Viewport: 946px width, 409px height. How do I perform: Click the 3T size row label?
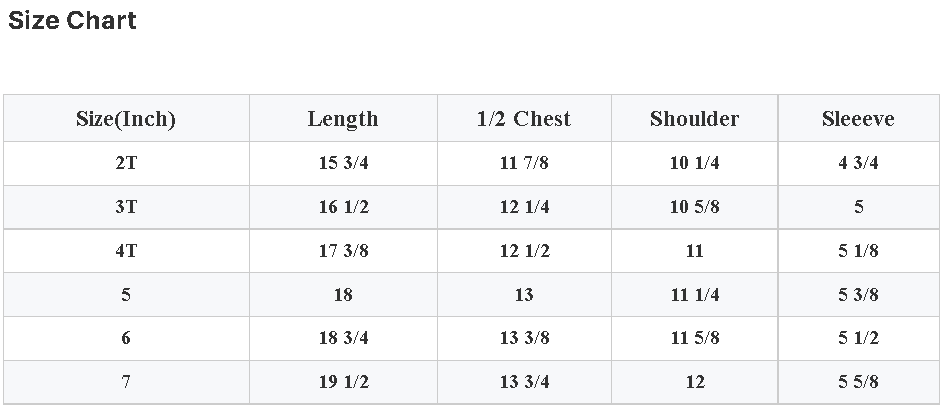pos(126,207)
